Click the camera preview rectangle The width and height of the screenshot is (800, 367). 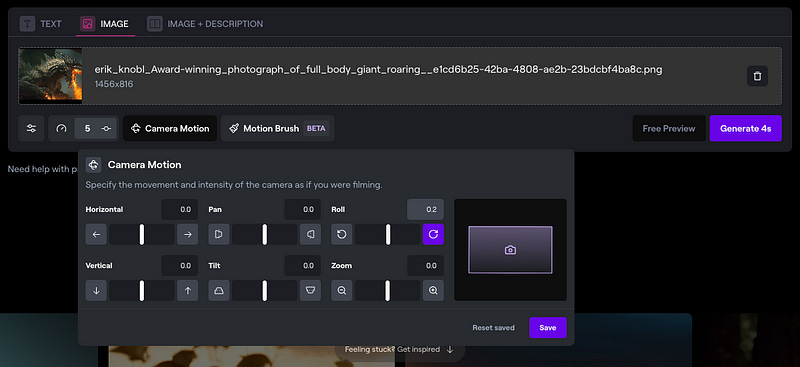click(510, 250)
